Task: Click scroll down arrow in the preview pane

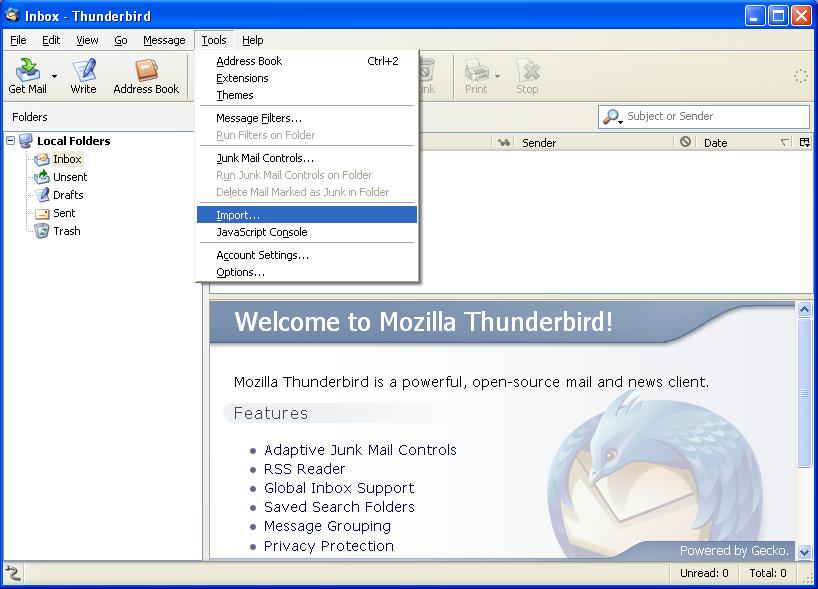Action: [804, 551]
